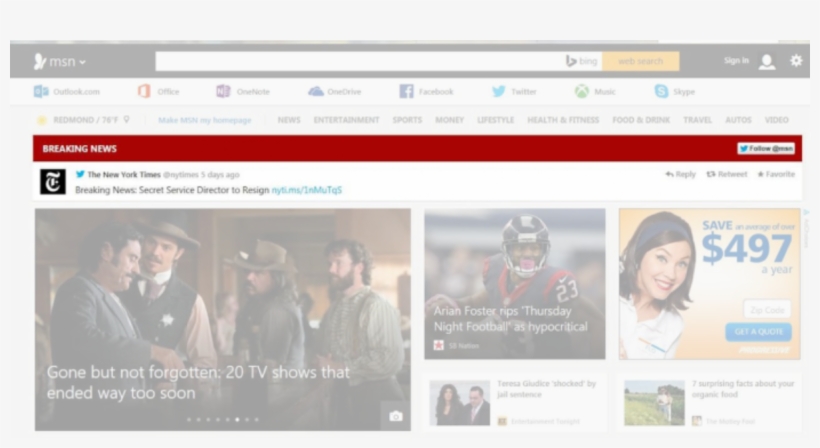
Task: Click the SB Nation source icon
Action: click(x=438, y=345)
